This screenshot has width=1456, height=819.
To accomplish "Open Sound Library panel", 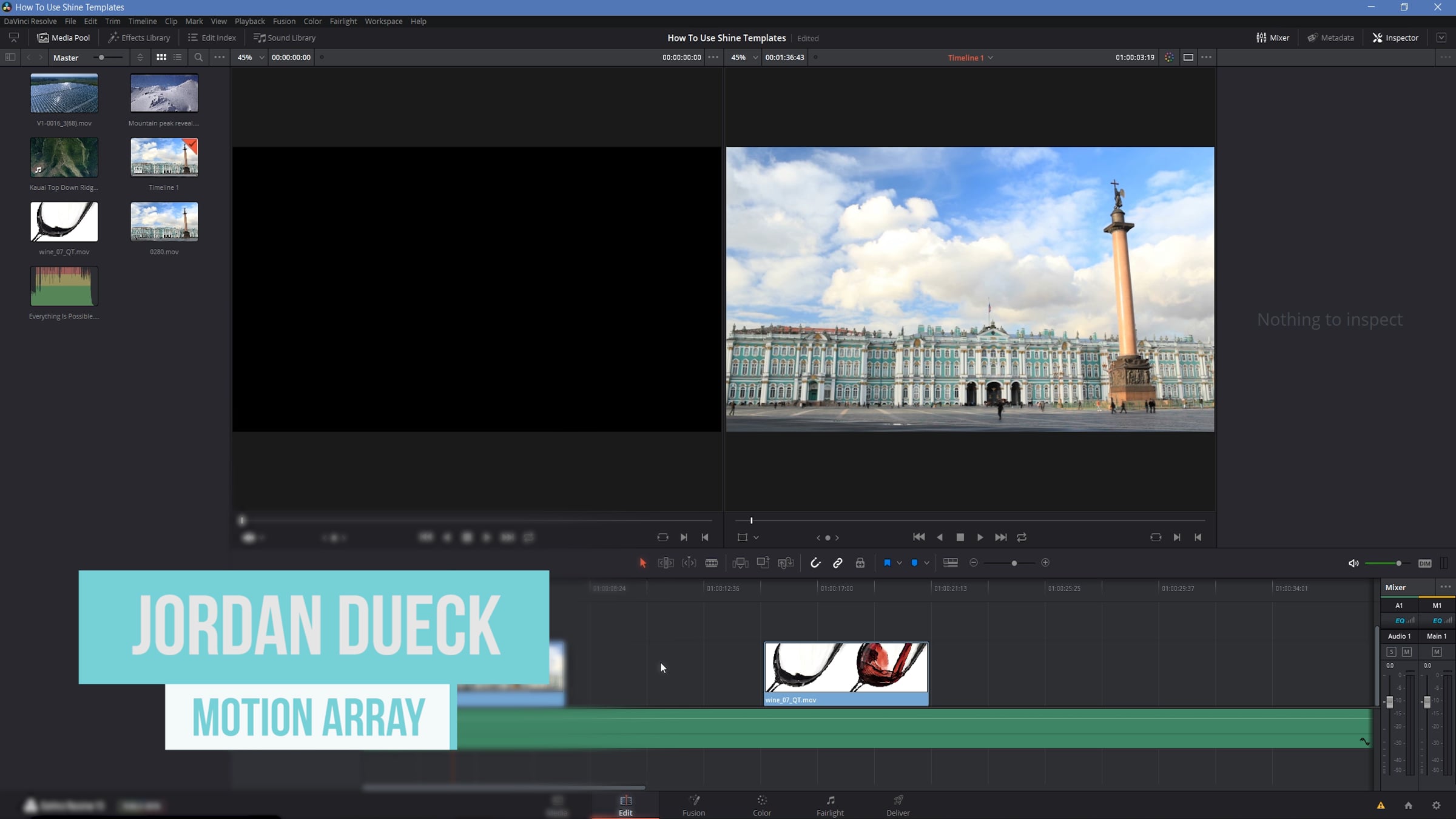I will (x=285, y=38).
